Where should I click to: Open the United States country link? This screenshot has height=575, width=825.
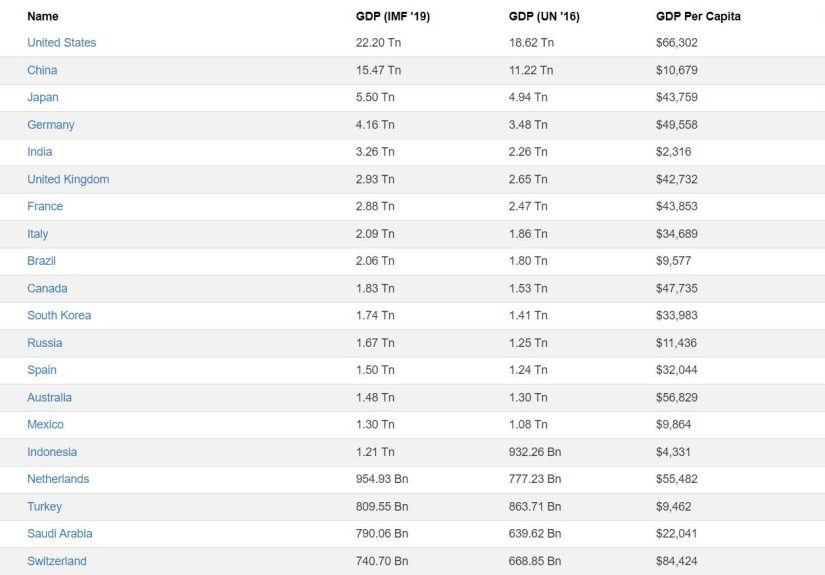61,43
